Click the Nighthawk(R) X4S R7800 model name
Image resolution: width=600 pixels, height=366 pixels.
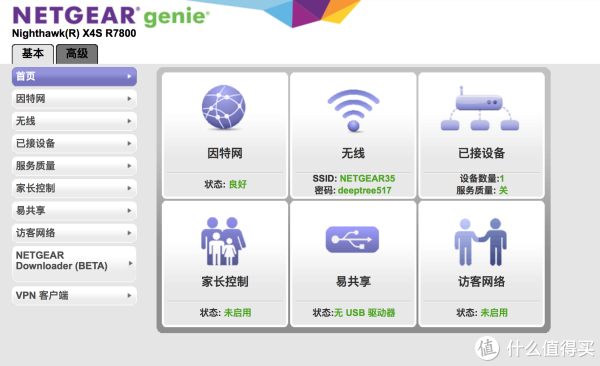[x=74, y=33]
